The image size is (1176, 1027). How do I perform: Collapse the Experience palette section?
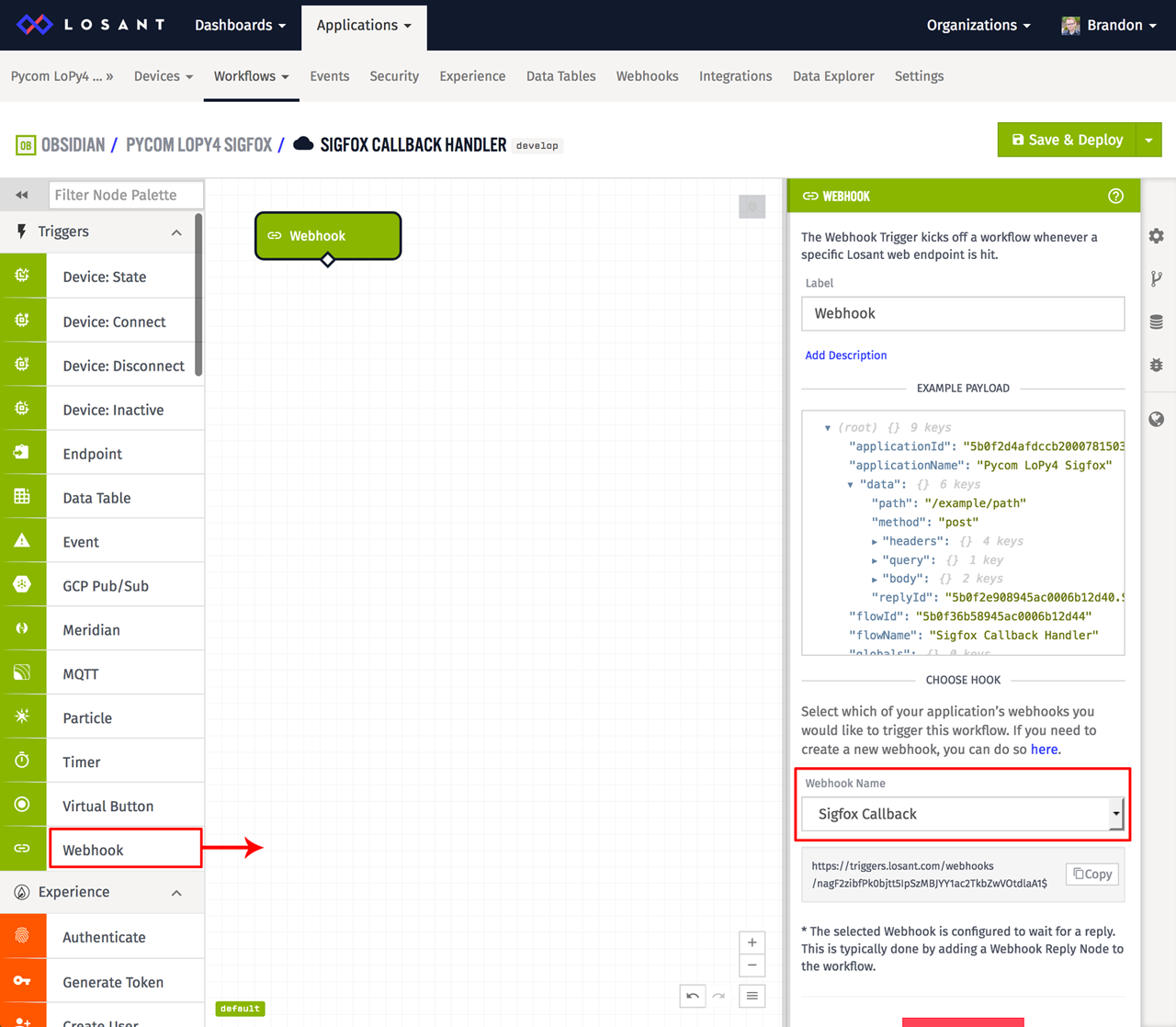[x=176, y=893]
